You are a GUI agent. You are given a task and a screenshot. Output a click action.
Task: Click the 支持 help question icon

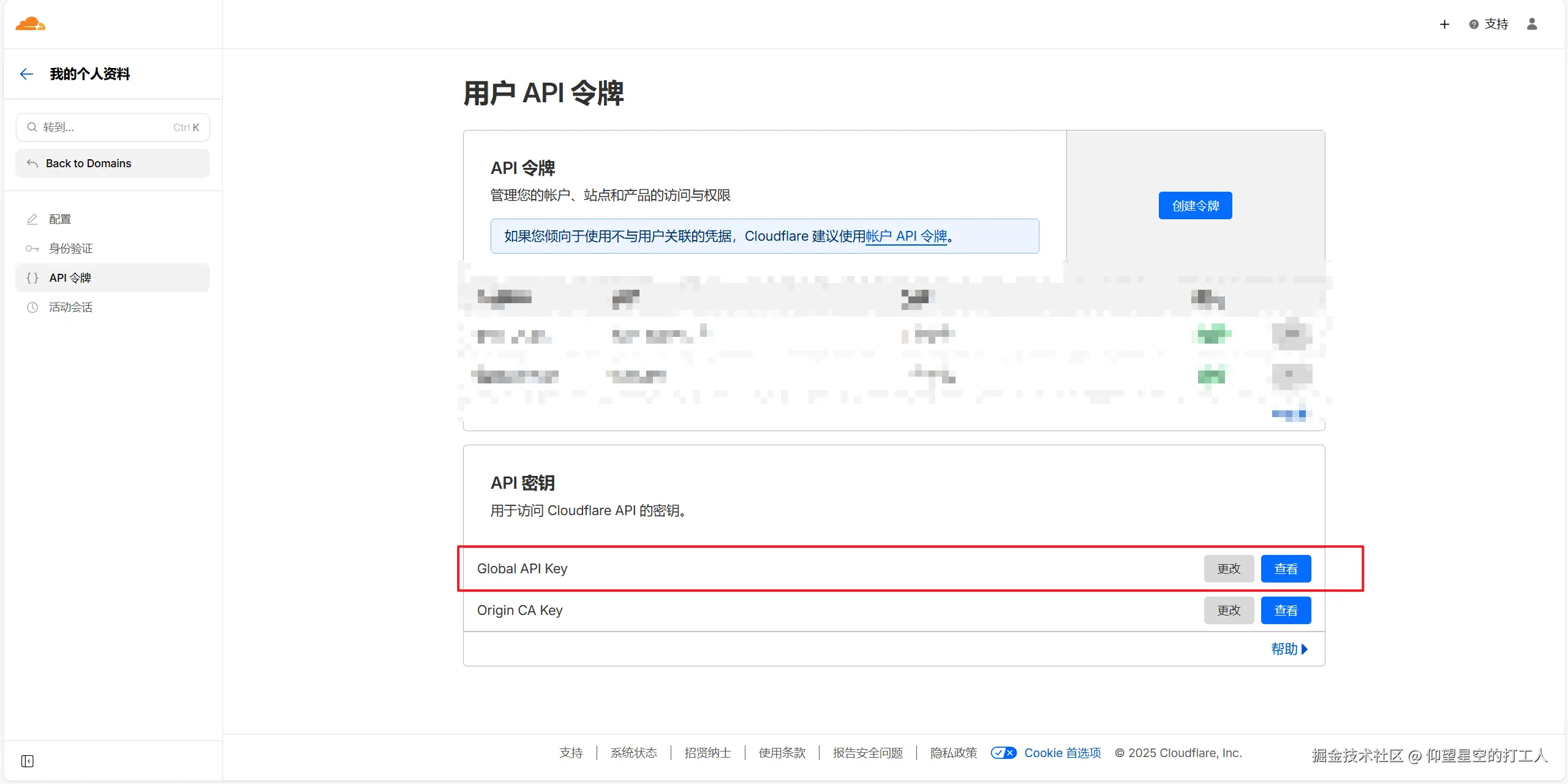click(1474, 24)
